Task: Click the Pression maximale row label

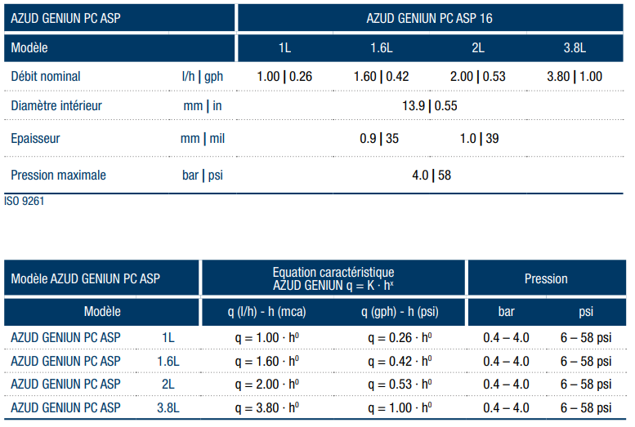Action: click(x=58, y=175)
